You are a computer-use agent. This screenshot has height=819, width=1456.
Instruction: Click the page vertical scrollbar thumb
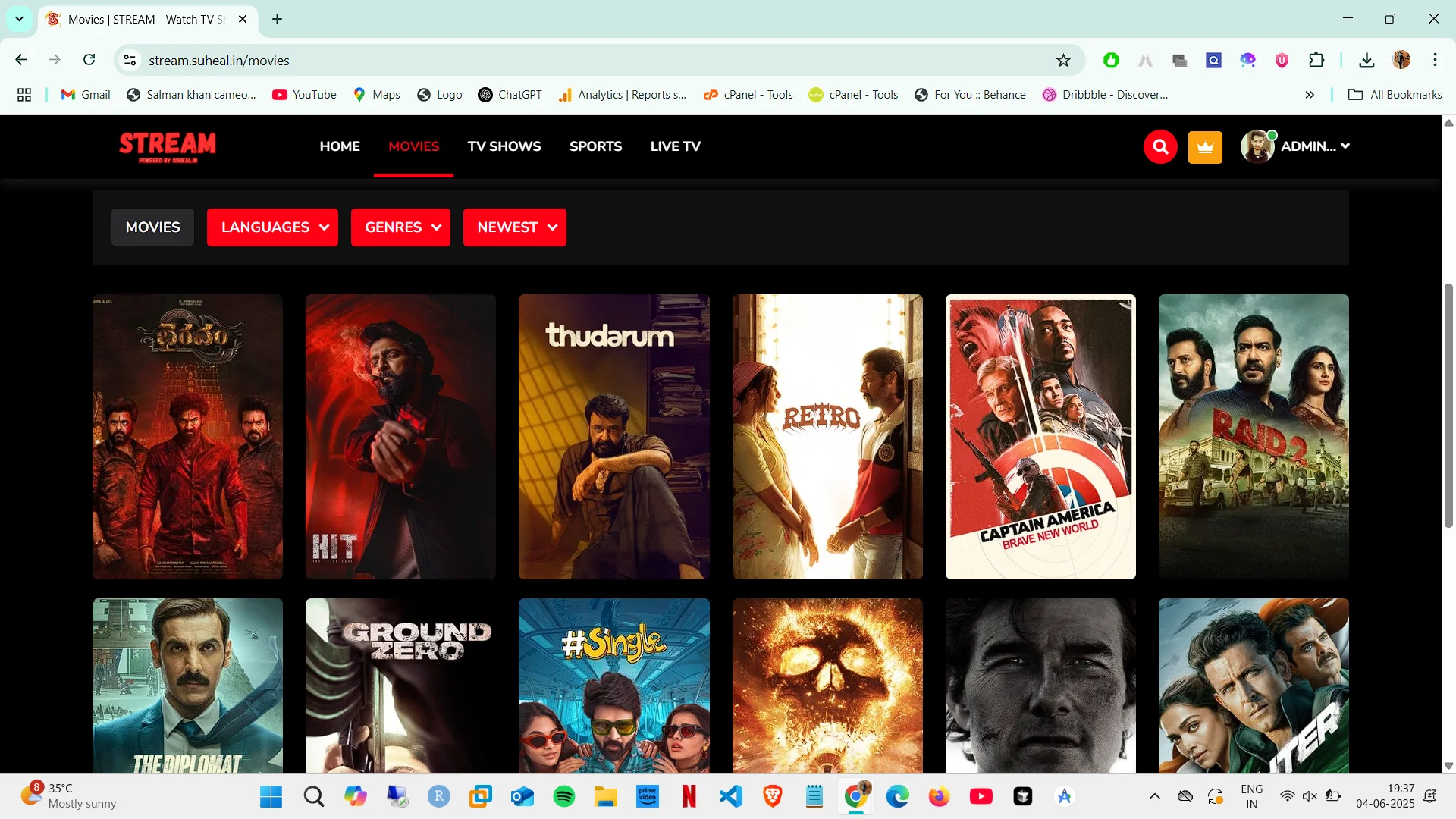(x=1448, y=406)
